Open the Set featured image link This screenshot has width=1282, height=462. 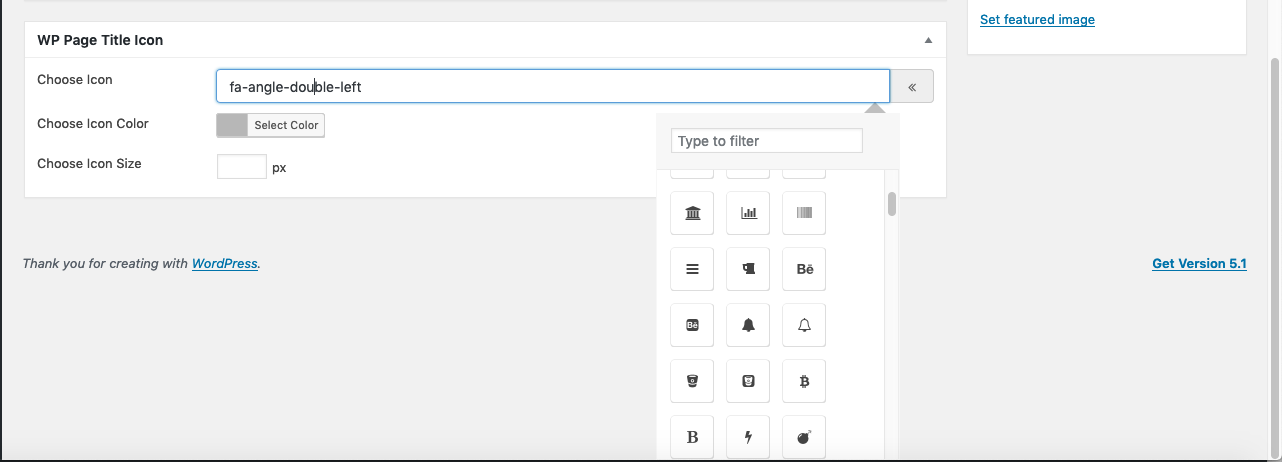point(1037,20)
